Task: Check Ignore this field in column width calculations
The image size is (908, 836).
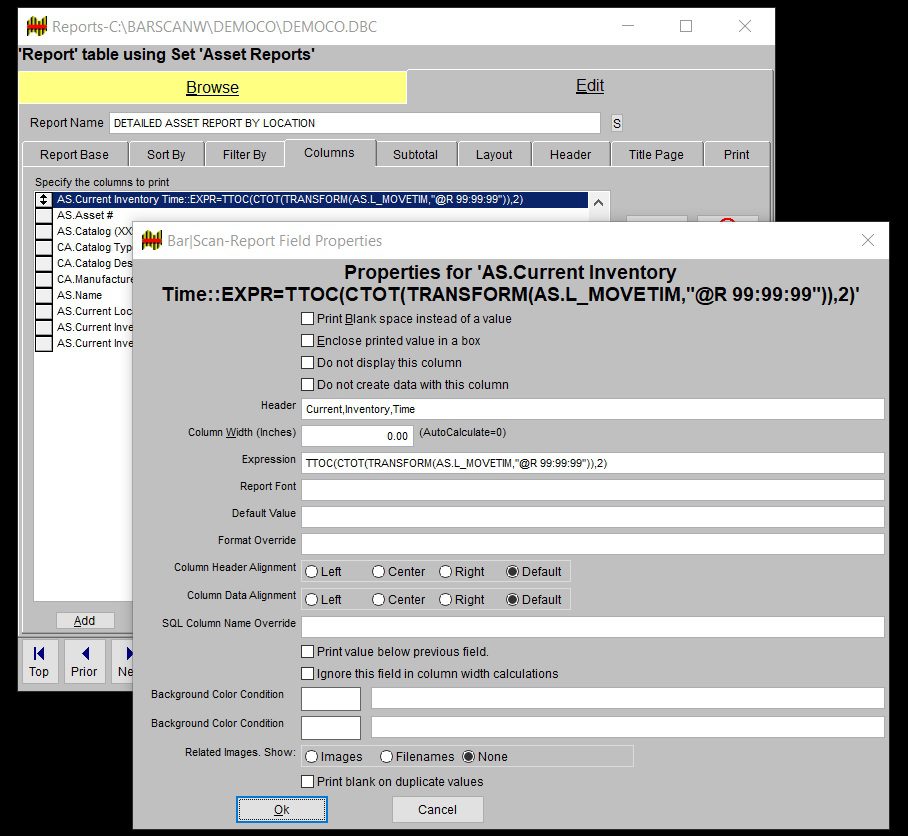Action: pyautogui.click(x=429, y=673)
